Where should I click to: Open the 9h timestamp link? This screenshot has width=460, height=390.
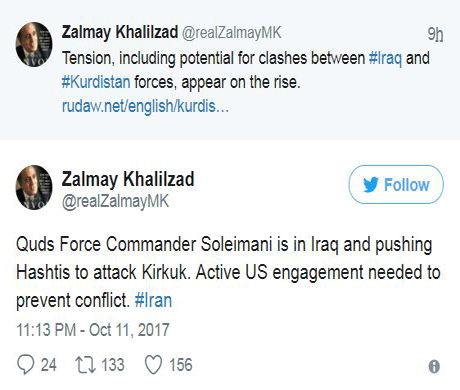click(435, 34)
